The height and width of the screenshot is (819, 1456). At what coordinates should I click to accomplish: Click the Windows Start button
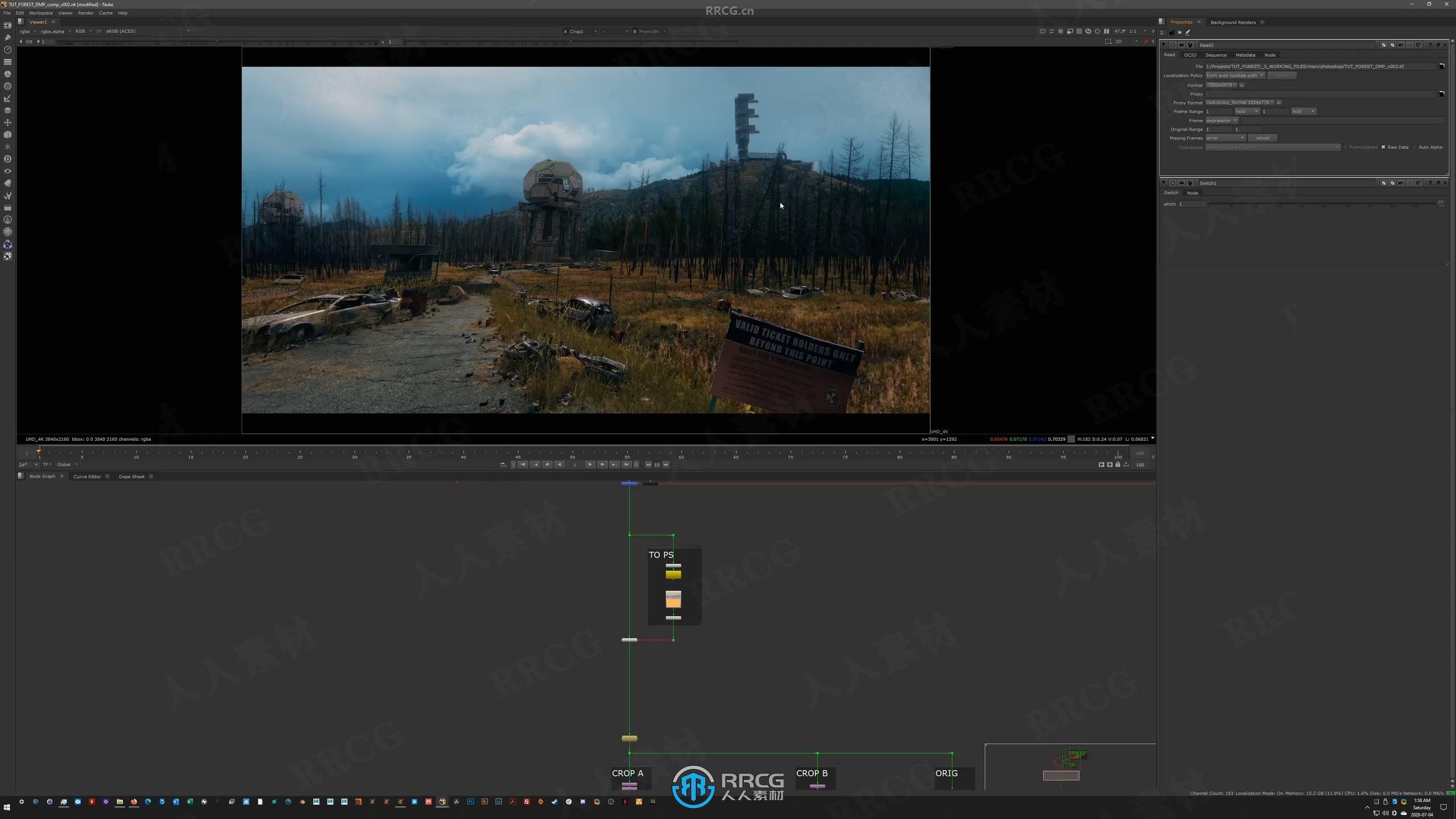[x=7, y=807]
